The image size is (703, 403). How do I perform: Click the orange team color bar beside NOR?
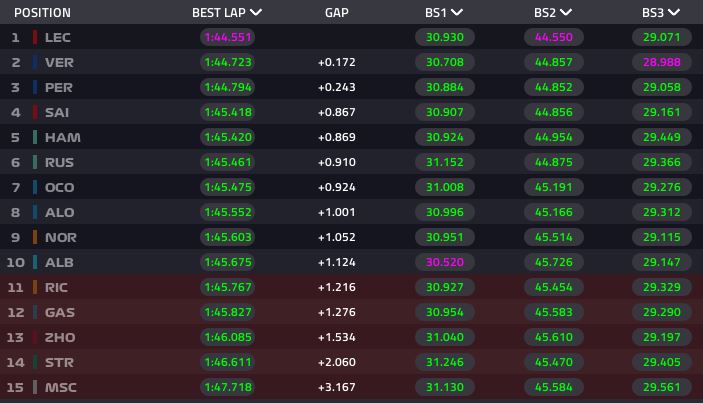tap(35, 237)
